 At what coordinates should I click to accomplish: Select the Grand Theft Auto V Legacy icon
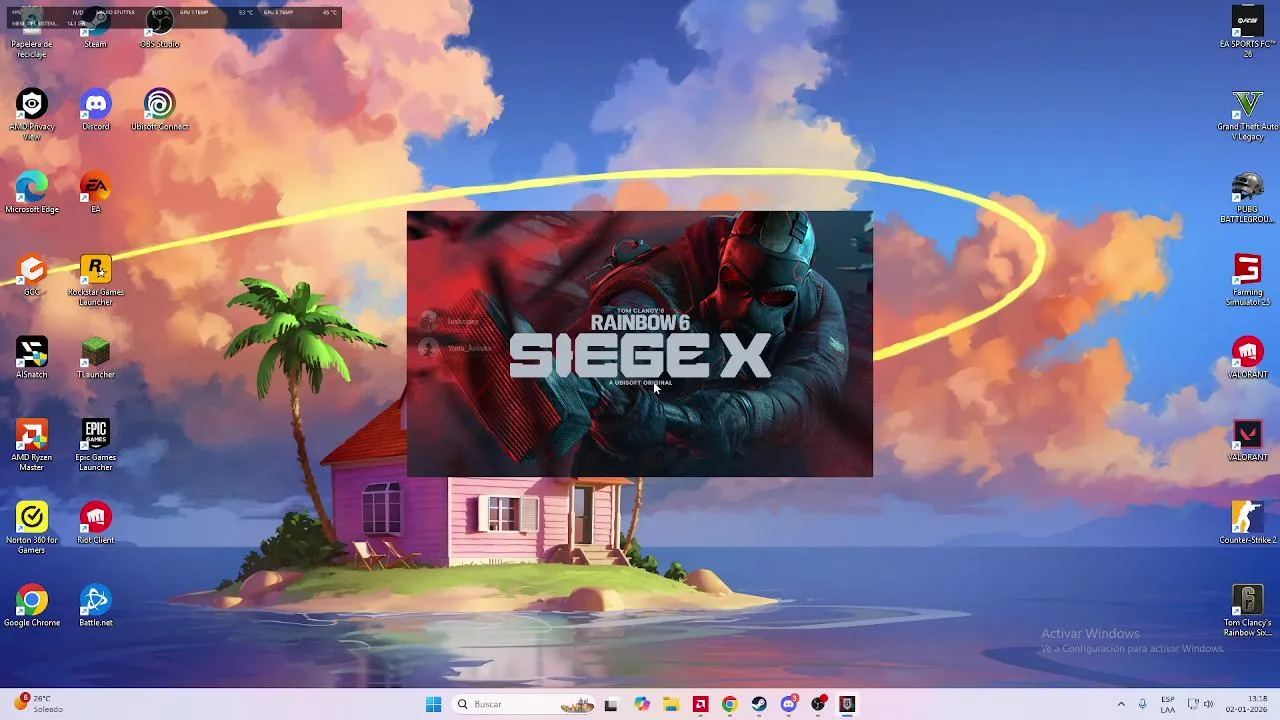(x=1247, y=115)
